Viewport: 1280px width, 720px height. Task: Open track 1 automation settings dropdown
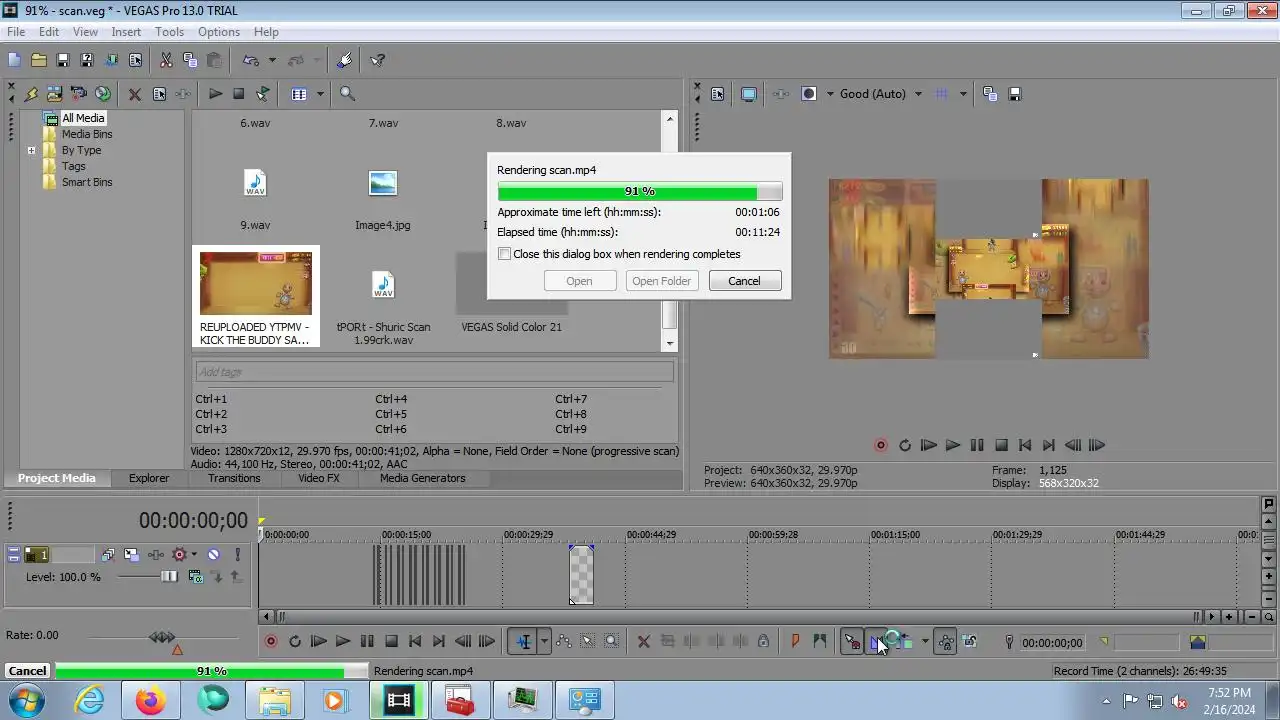click(193, 554)
